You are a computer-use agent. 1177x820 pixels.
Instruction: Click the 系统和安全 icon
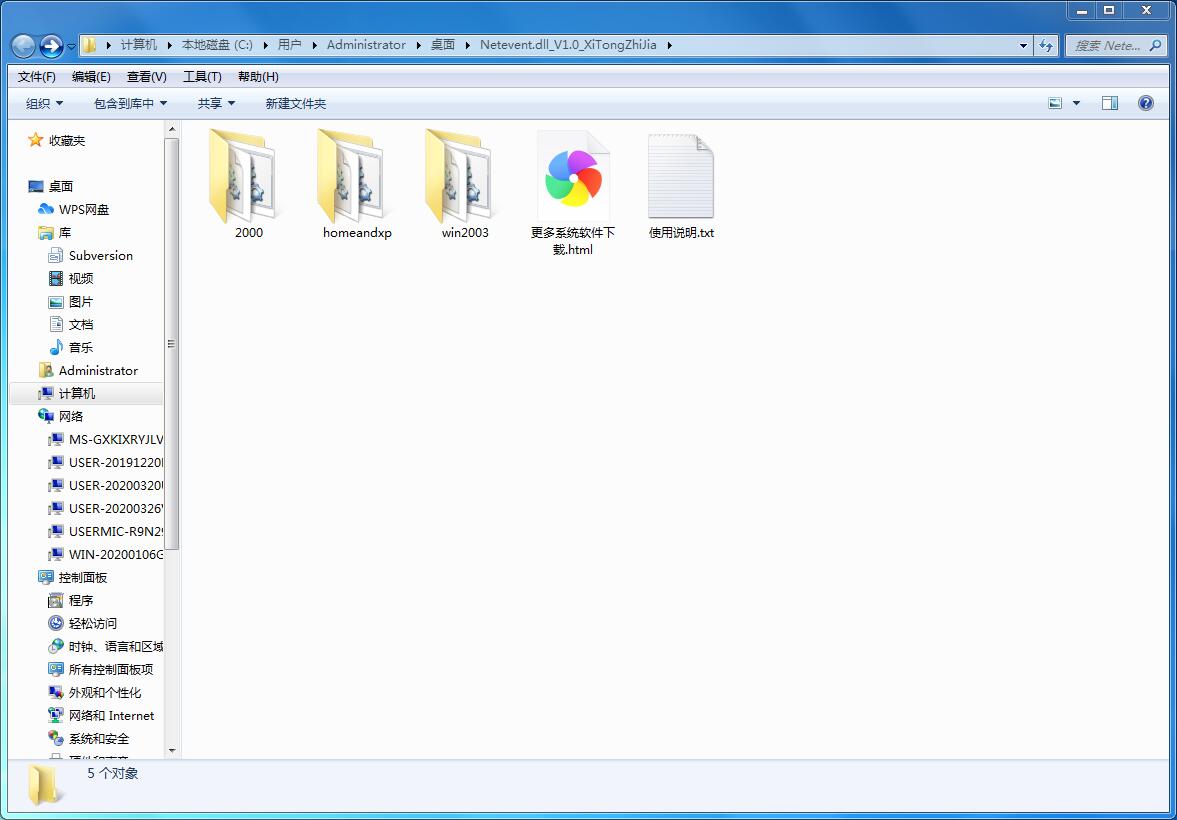pos(56,739)
